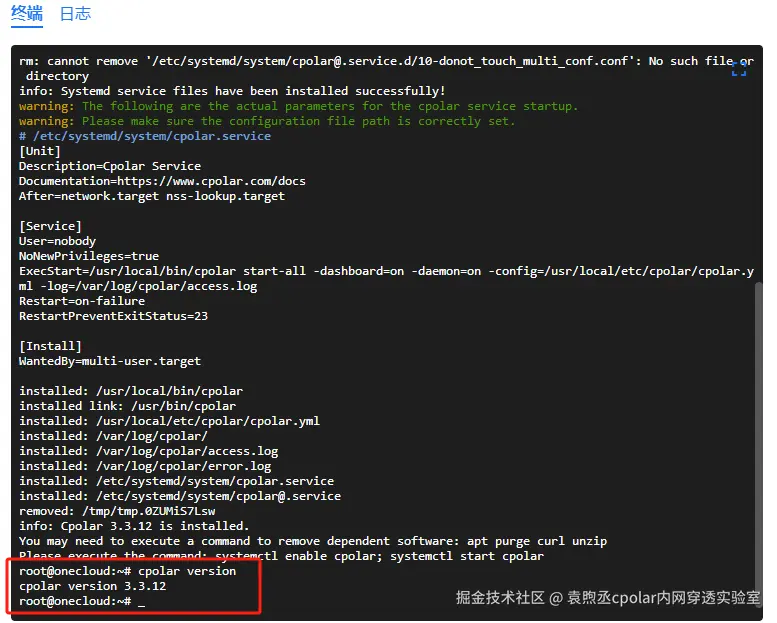Click the 'rm: cannot remove' error line
The height and width of the screenshot is (623, 777).
pos(386,61)
